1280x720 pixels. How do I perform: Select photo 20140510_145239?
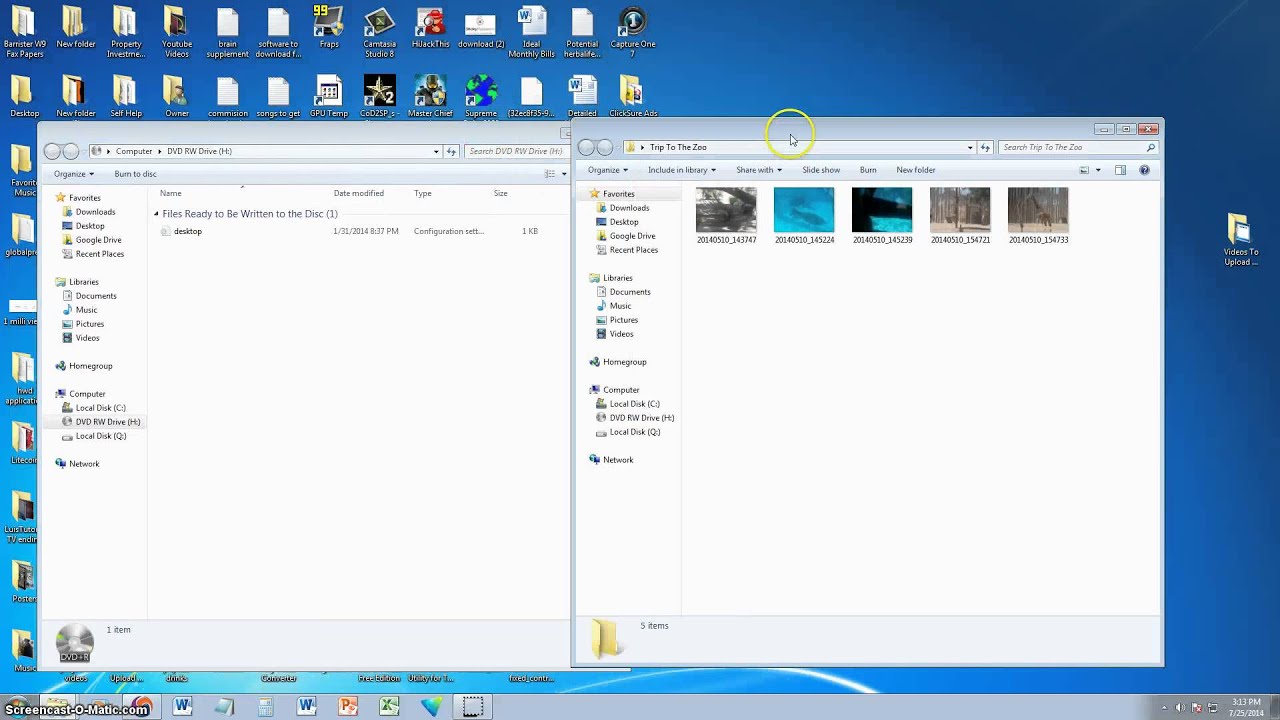click(x=882, y=216)
